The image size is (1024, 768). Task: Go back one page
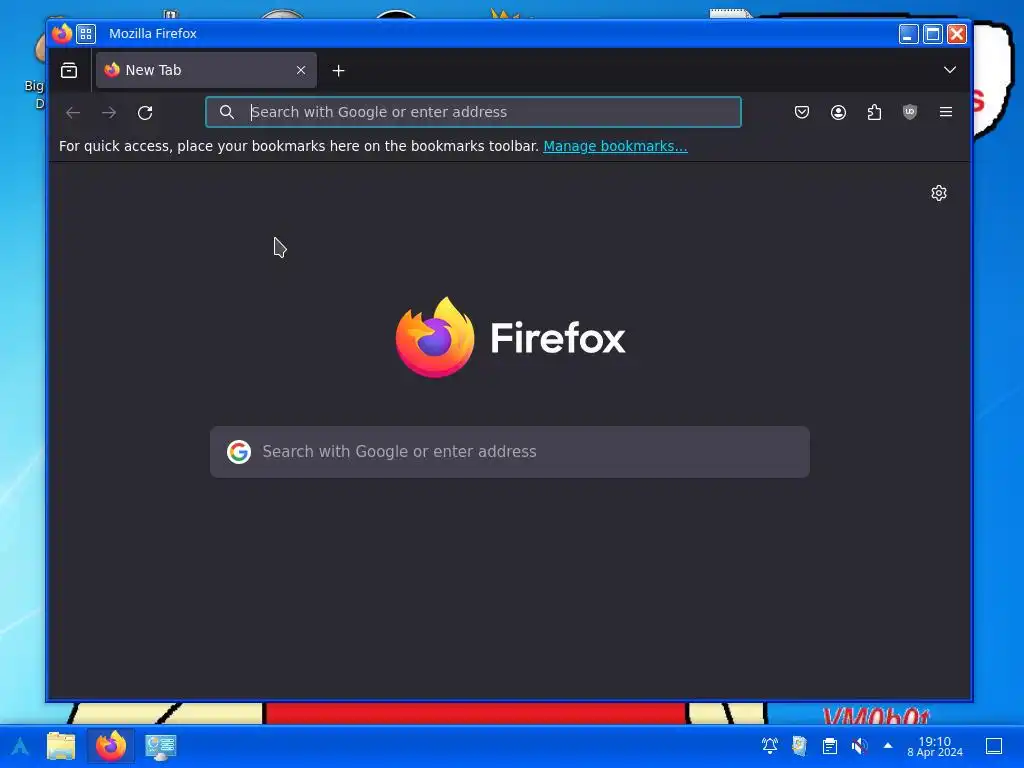pyautogui.click(x=73, y=112)
